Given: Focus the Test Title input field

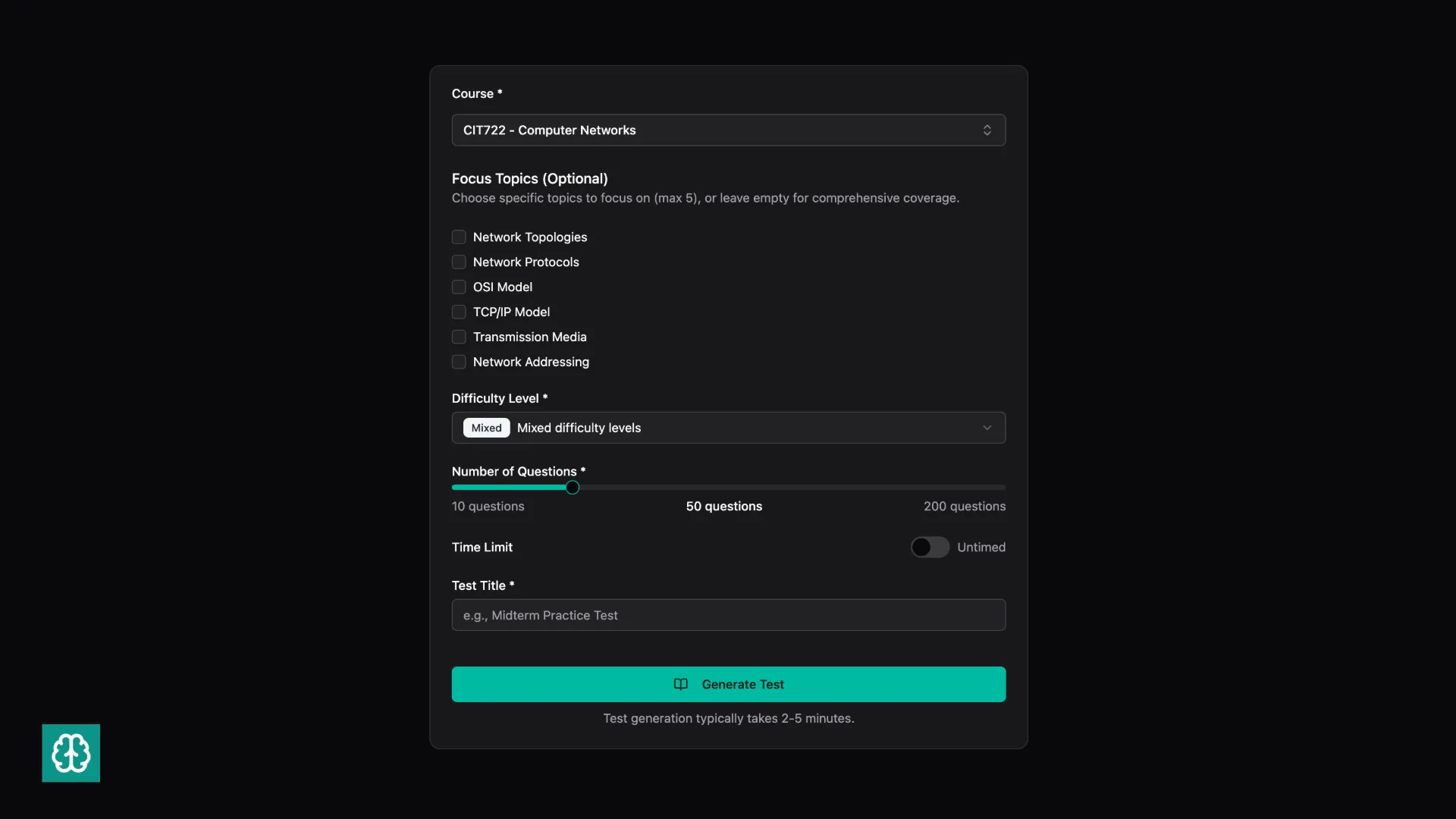Looking at the screenshot, I should coord(728,615).
